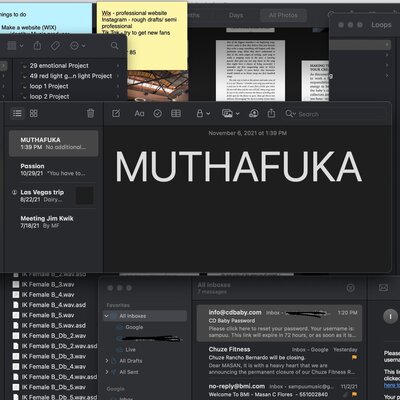
Task: Open the lock note dropdown
Action: (x=203, y=114)
